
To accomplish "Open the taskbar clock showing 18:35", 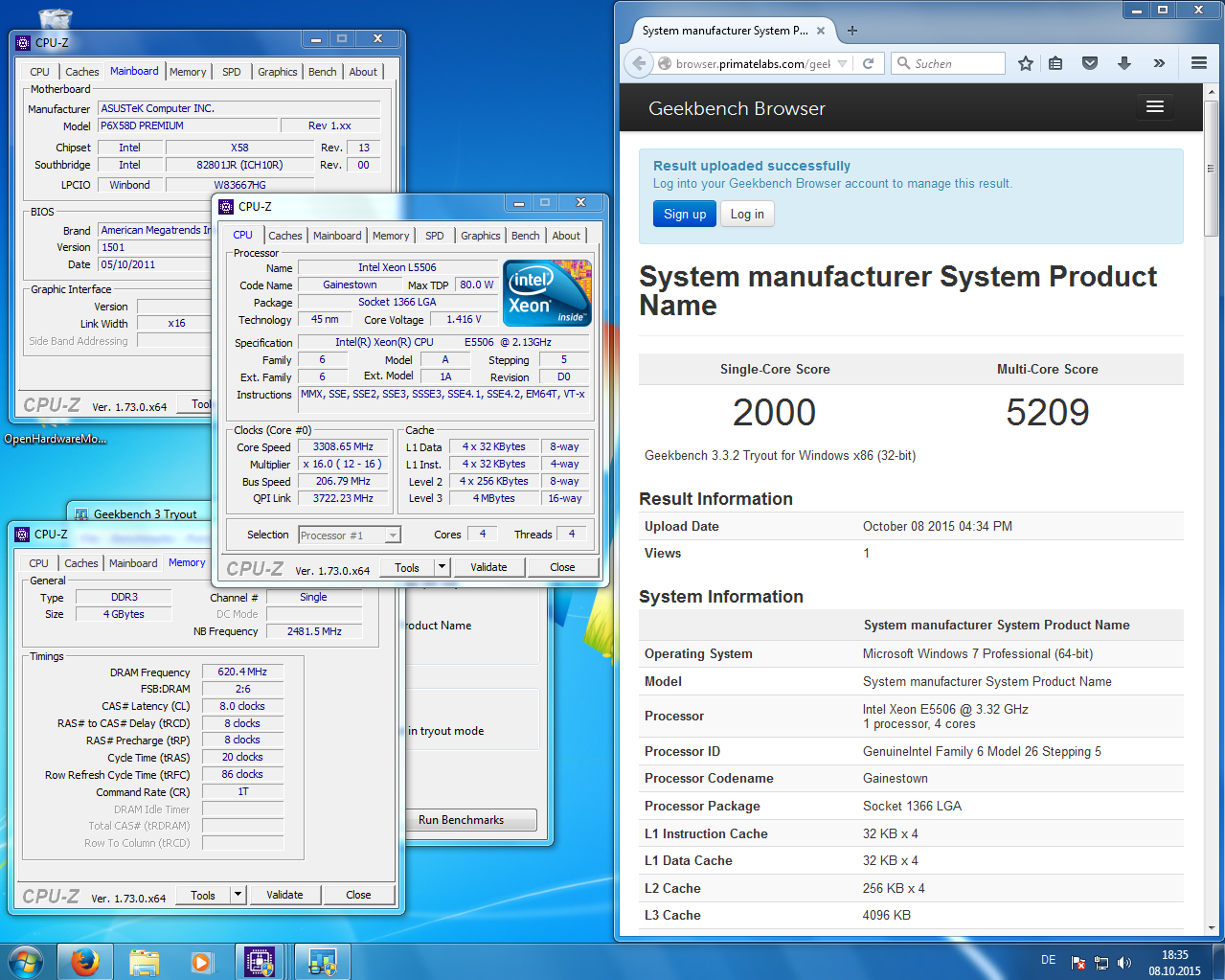I will click(x=1174, y=963).
